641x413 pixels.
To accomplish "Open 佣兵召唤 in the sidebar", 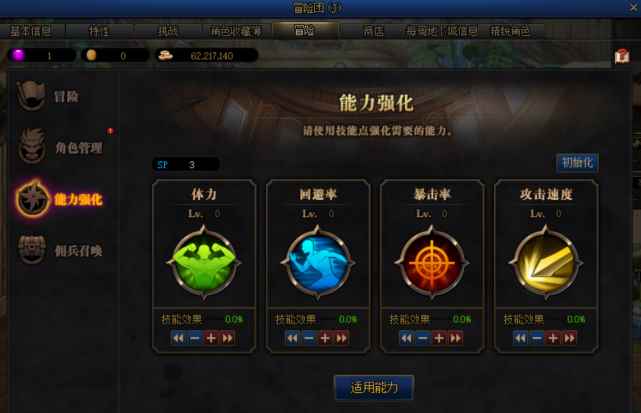I will [x=60, y=250].
